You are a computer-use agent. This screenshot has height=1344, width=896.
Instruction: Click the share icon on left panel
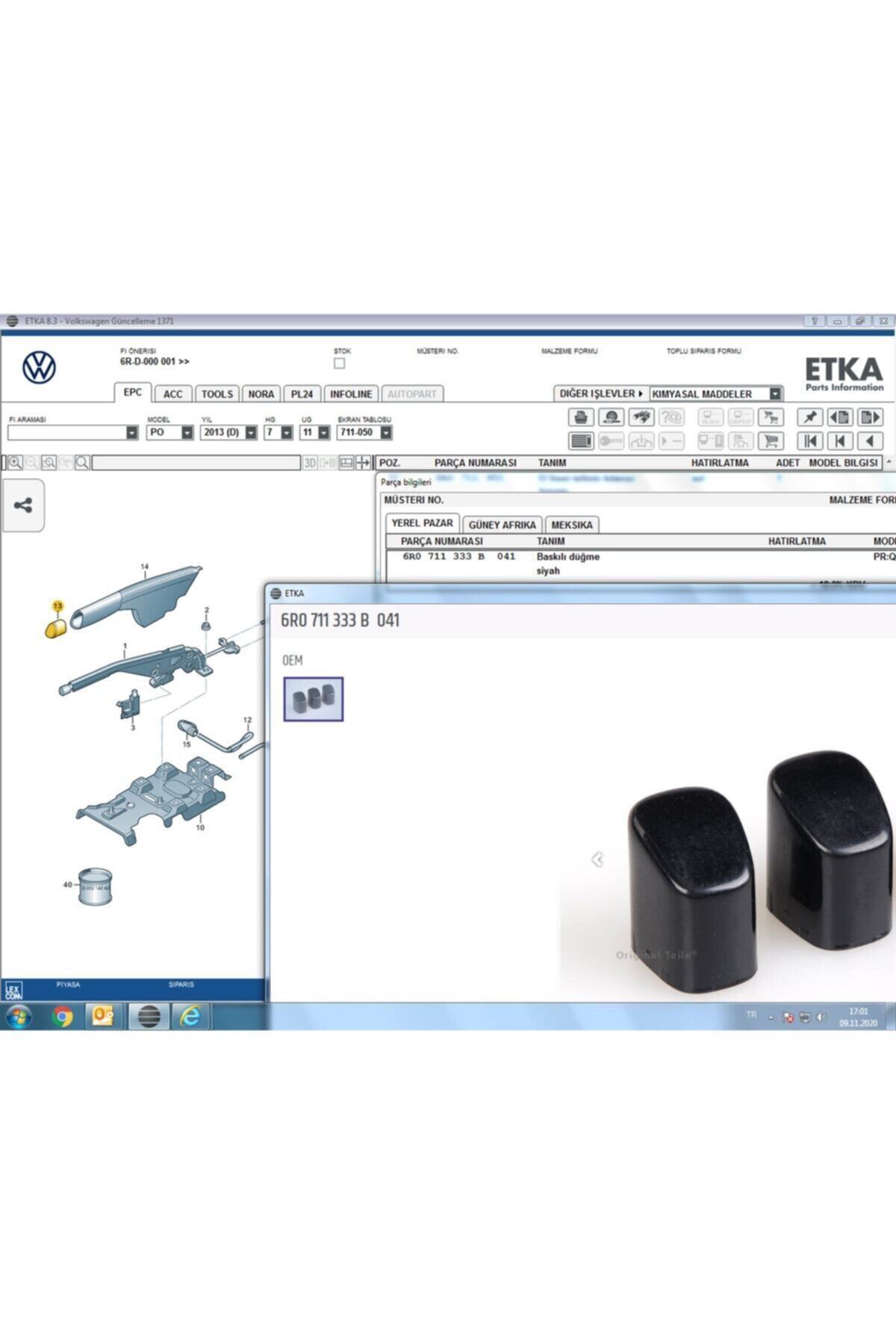pyautogui.click(x=23, y=505)
